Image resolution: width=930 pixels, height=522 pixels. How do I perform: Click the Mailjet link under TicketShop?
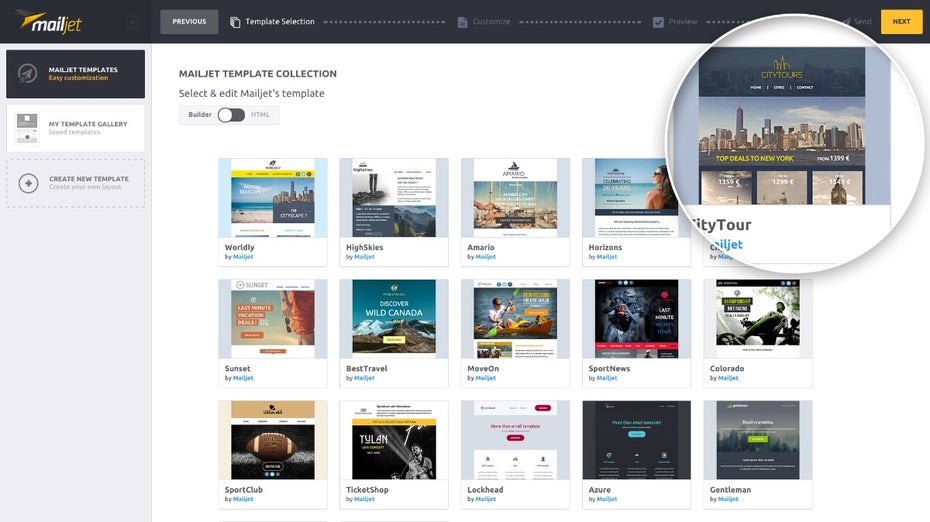364,499
